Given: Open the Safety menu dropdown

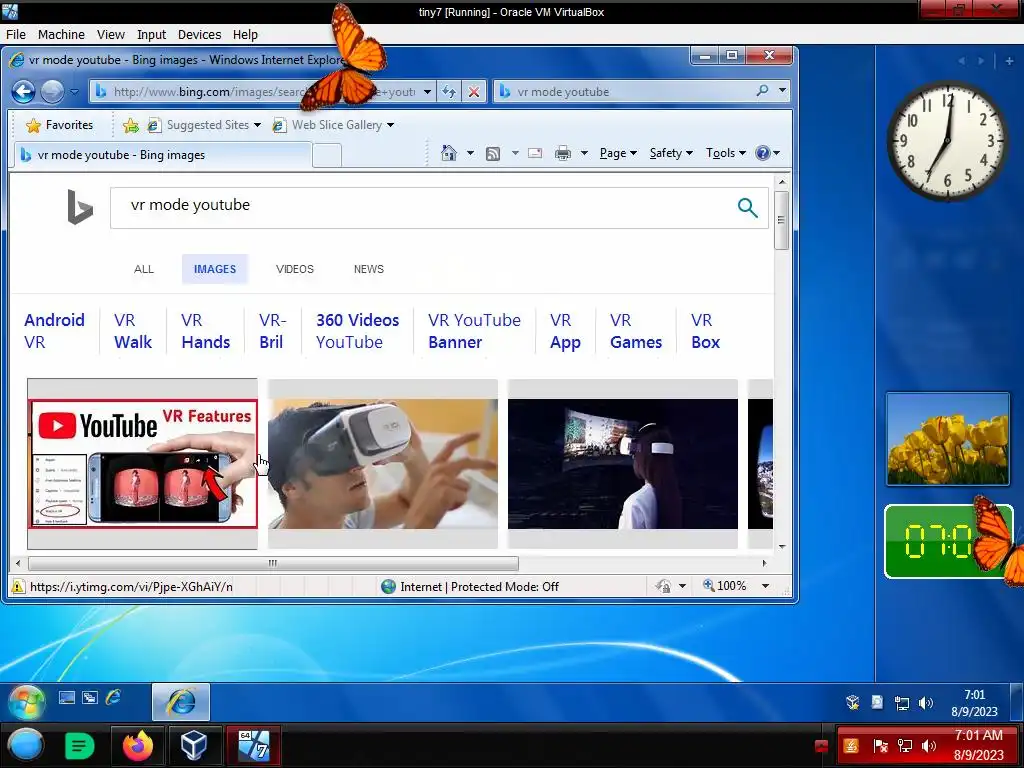Looking at the screenshot, I should 671,153.
